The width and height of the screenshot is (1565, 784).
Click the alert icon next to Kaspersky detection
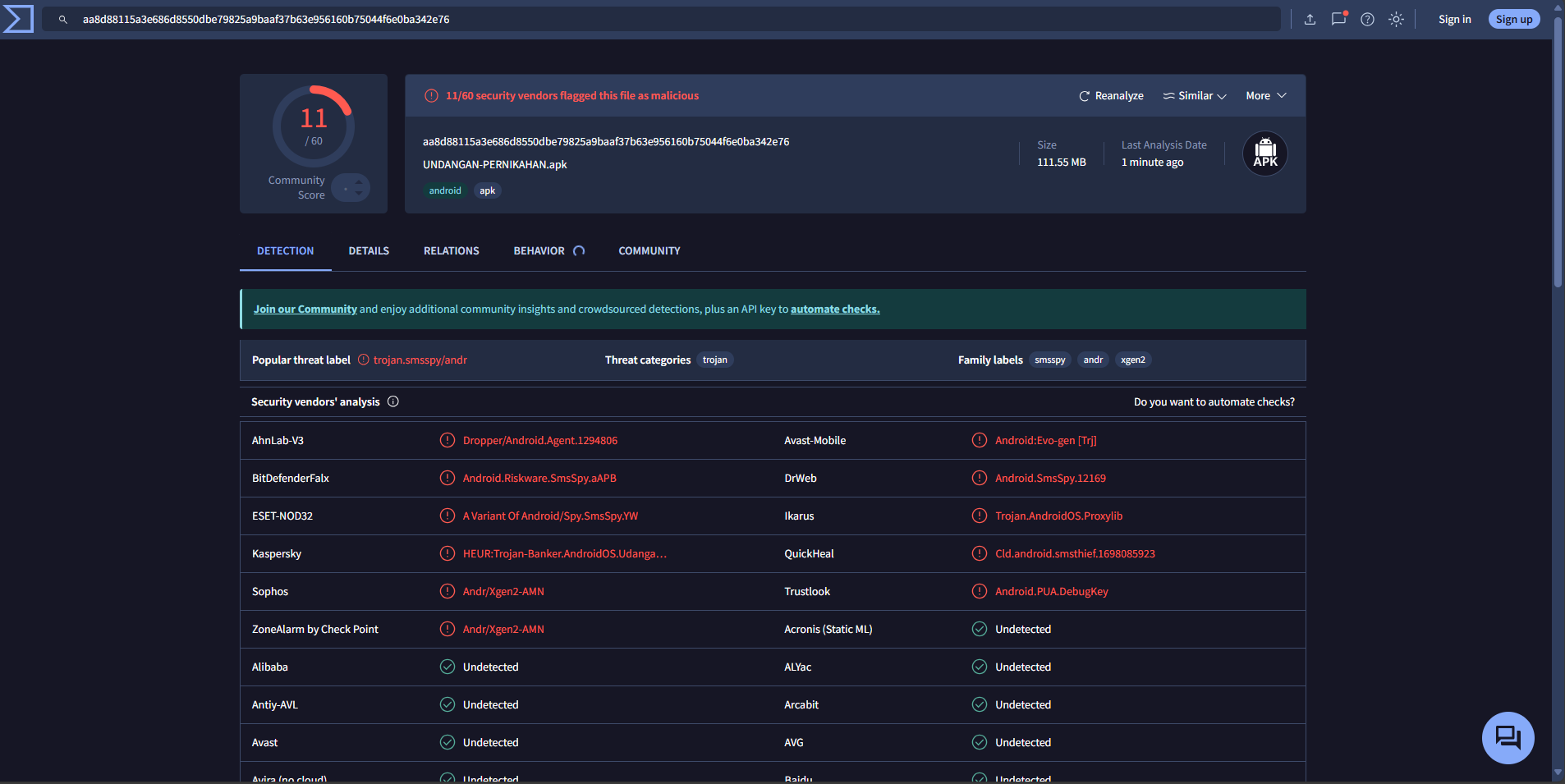pos(447,553)
